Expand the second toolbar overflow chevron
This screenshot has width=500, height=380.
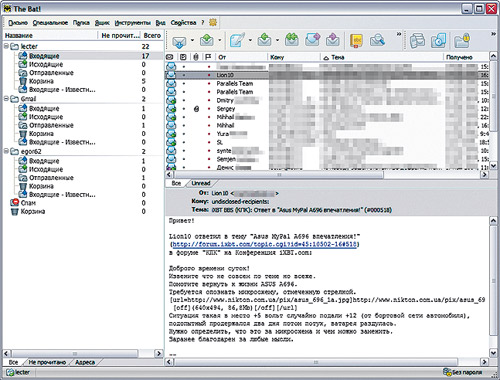point(494,34)
